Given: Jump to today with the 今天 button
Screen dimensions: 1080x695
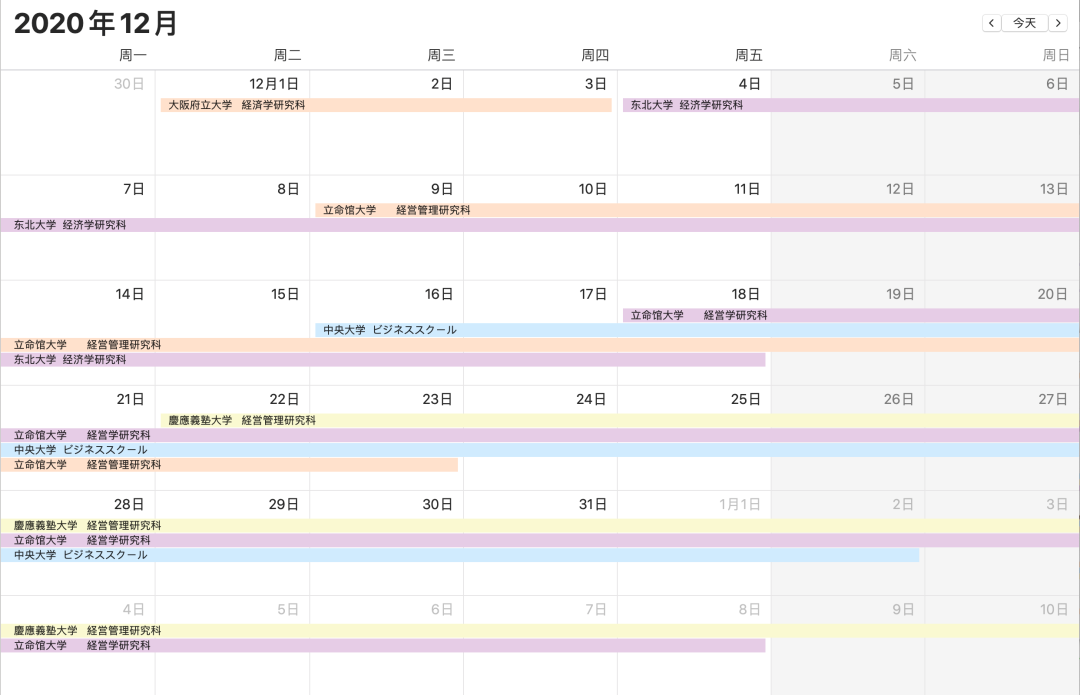Looking at the screenshot, I should [1024, 23].
